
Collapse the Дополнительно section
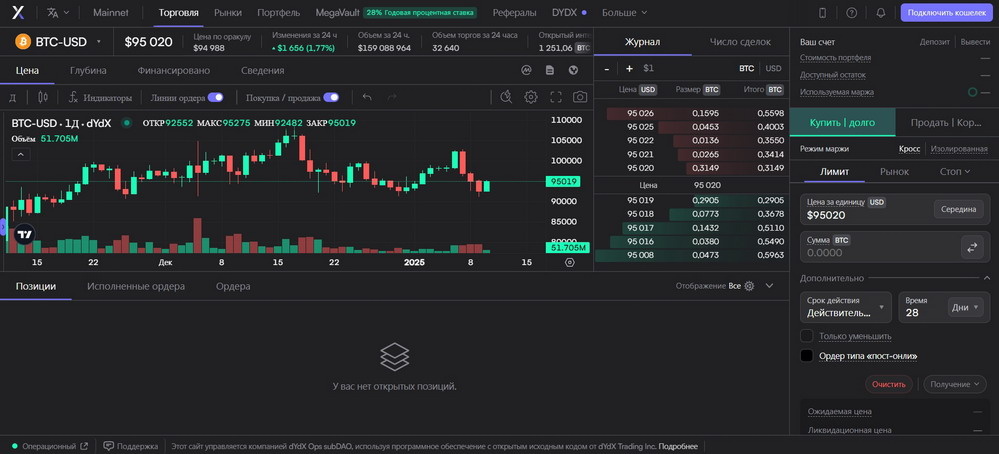point(986,278)
